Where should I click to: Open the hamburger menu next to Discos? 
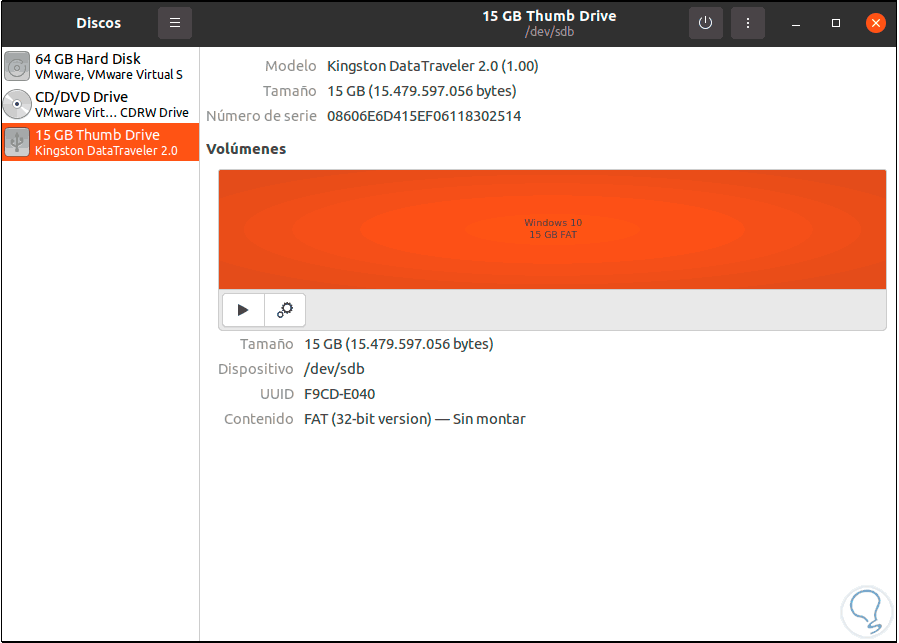pos(175,22)
